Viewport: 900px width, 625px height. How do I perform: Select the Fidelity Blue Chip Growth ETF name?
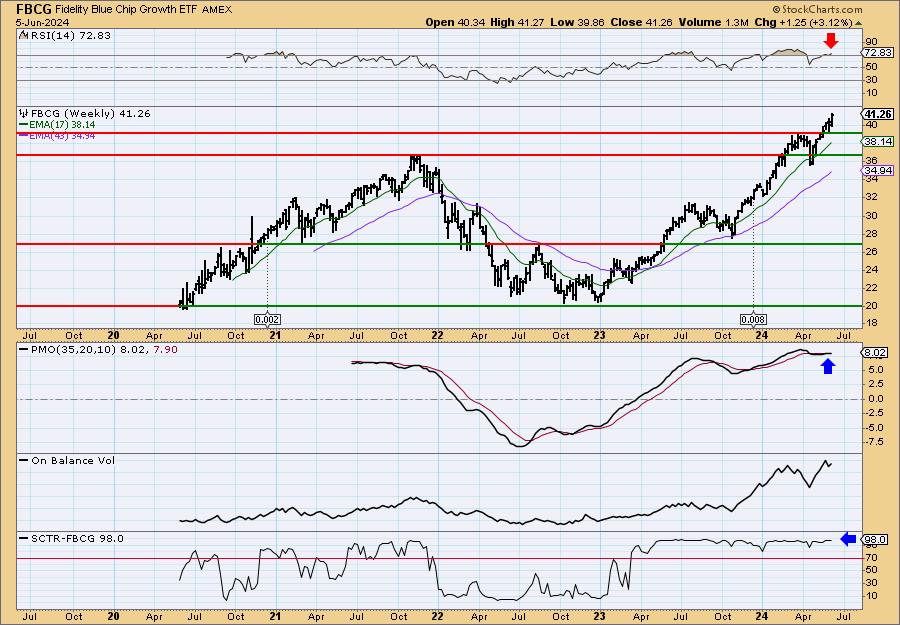coord(127,10)
